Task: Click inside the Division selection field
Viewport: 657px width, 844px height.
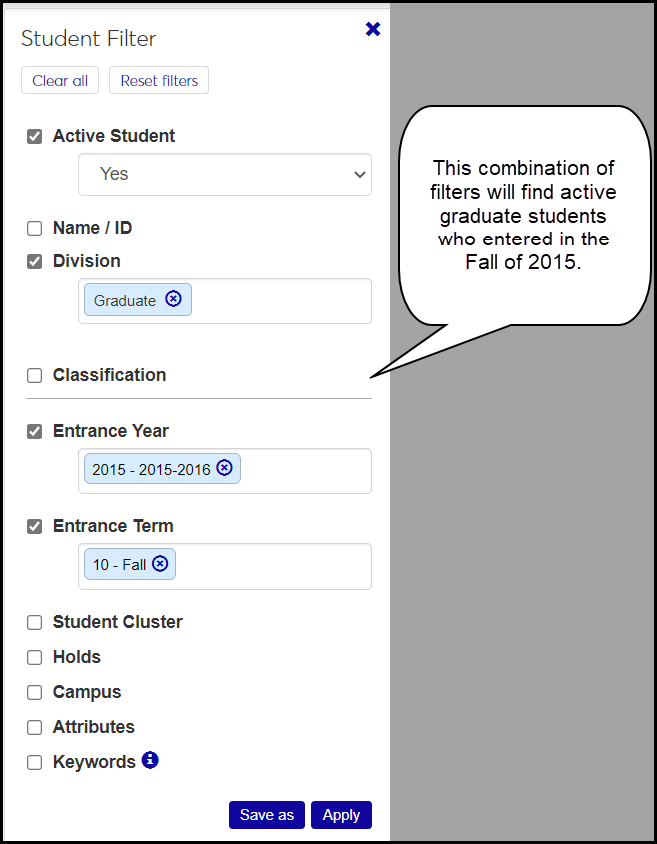Action: (280, 300)
